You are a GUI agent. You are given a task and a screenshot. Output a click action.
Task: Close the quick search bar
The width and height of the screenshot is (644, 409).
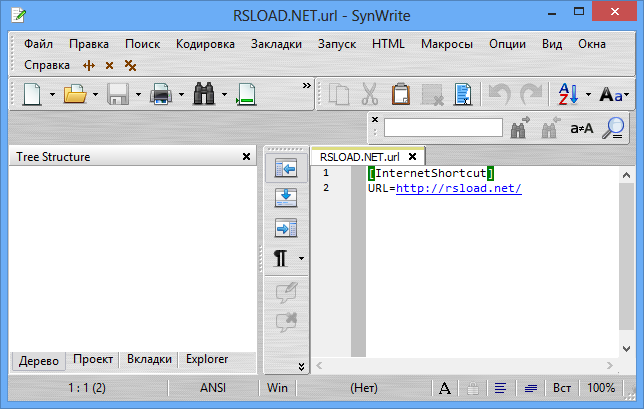click(x=375, y=119)
